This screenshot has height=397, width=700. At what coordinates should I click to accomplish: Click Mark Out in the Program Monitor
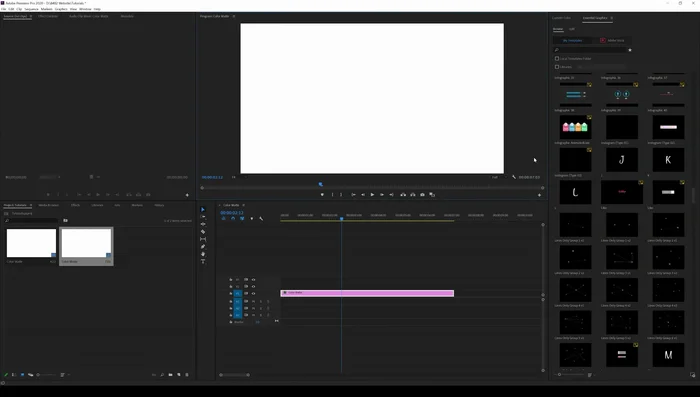[x=341, y=195]
